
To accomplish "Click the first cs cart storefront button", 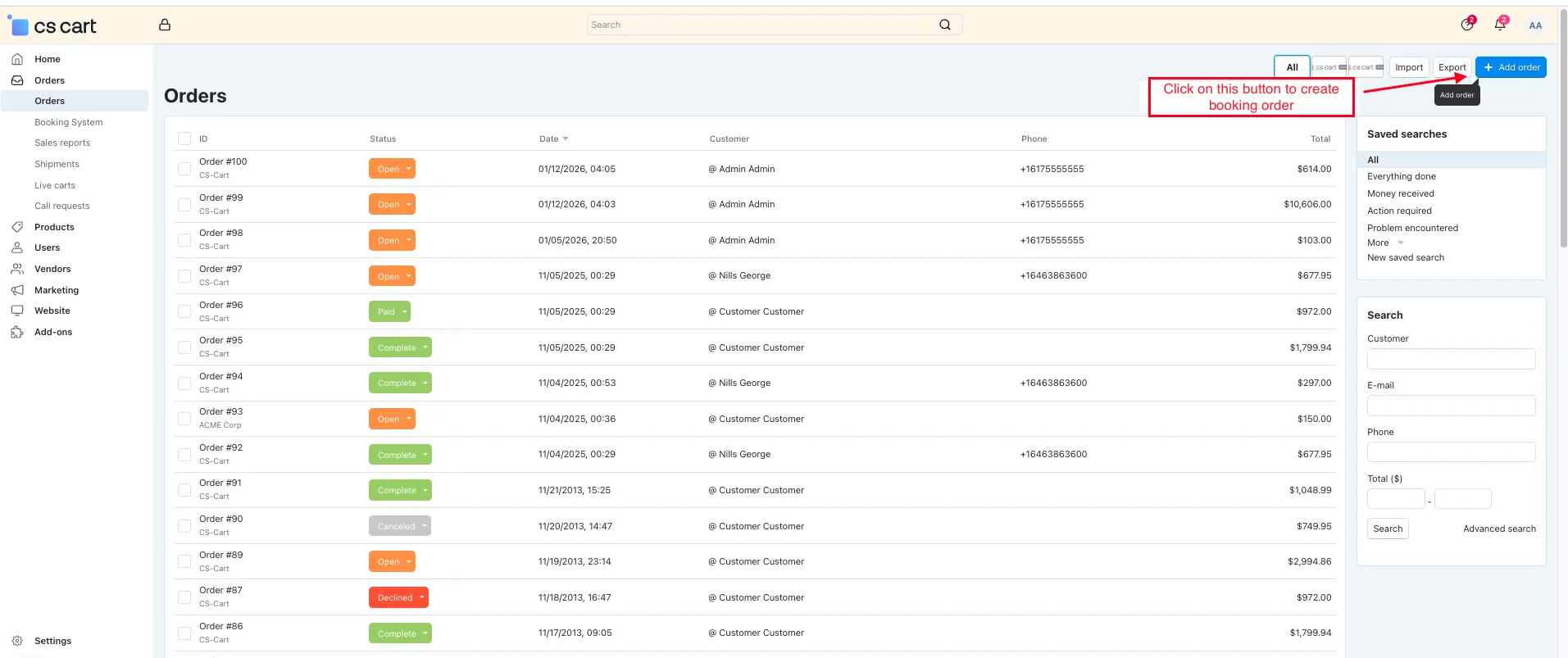I will 1329,67.
